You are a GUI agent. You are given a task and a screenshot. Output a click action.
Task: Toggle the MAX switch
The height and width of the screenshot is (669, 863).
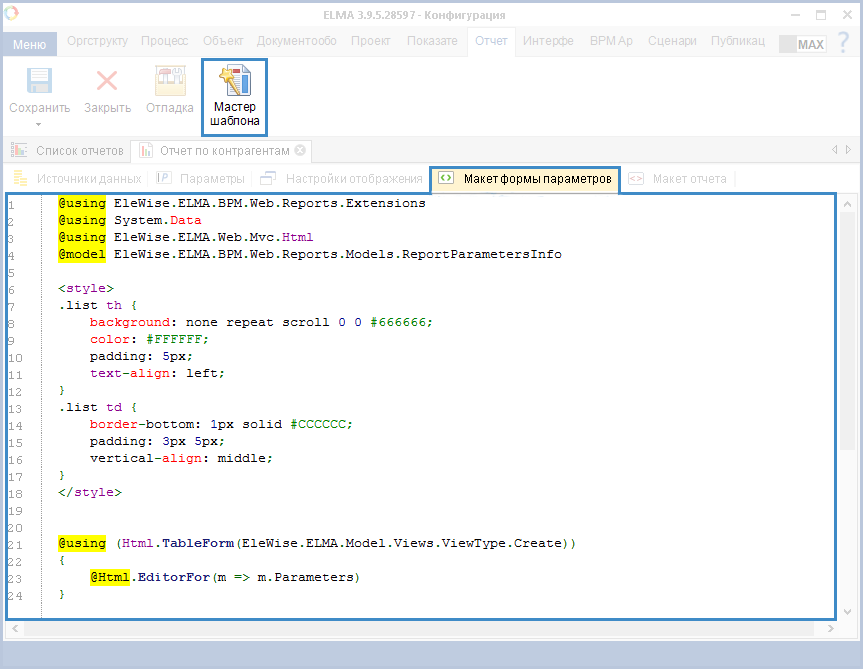tap(803, 45)
